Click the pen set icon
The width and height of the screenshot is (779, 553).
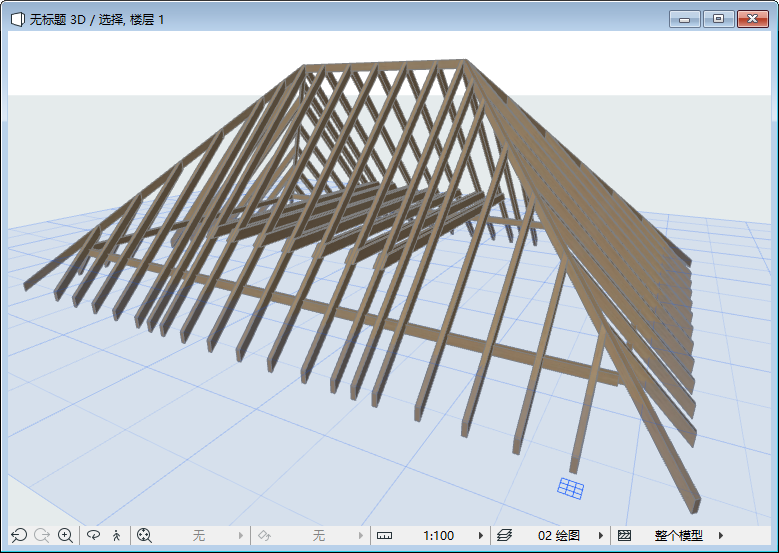pyautogui.click(x=264, y=536)
